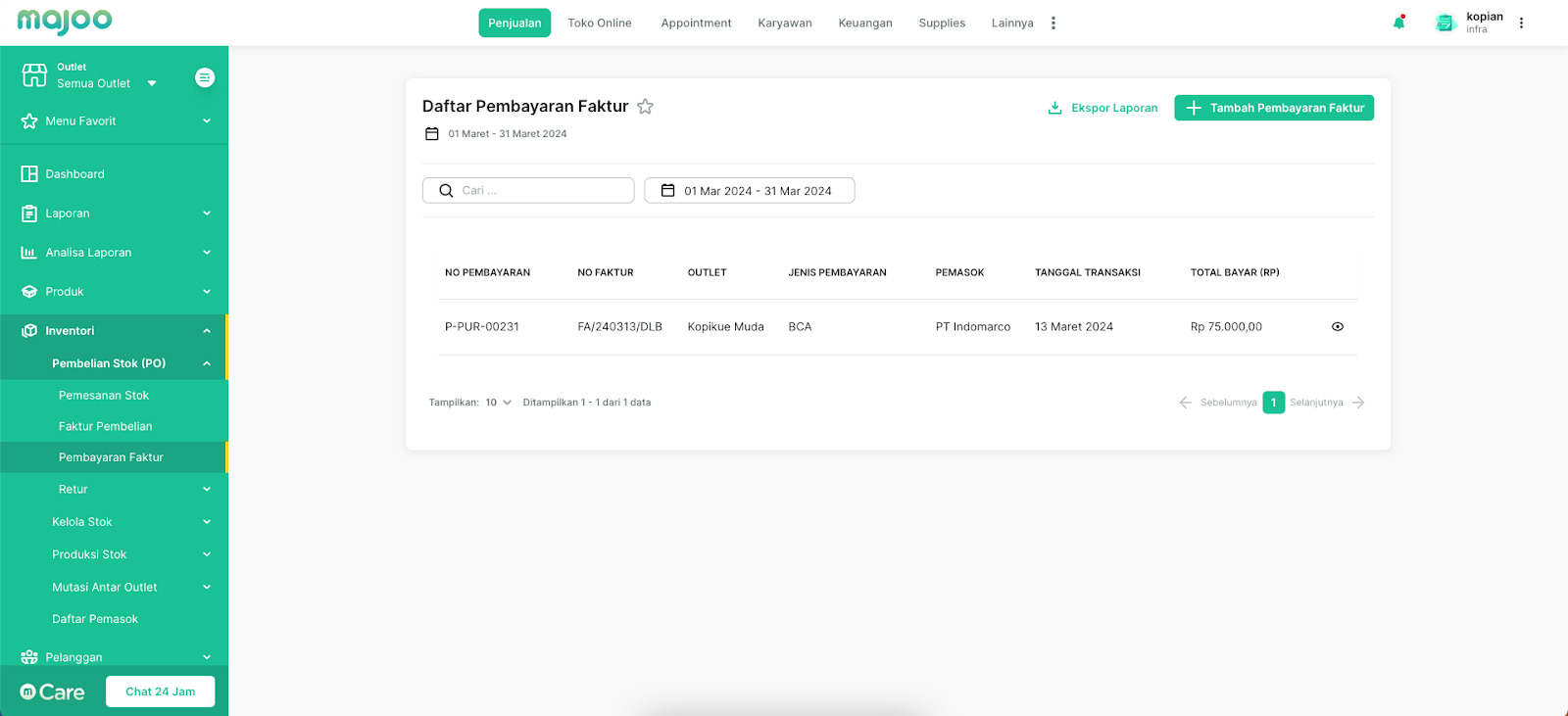Click the Produk box icon

click(x=29, y=292)
